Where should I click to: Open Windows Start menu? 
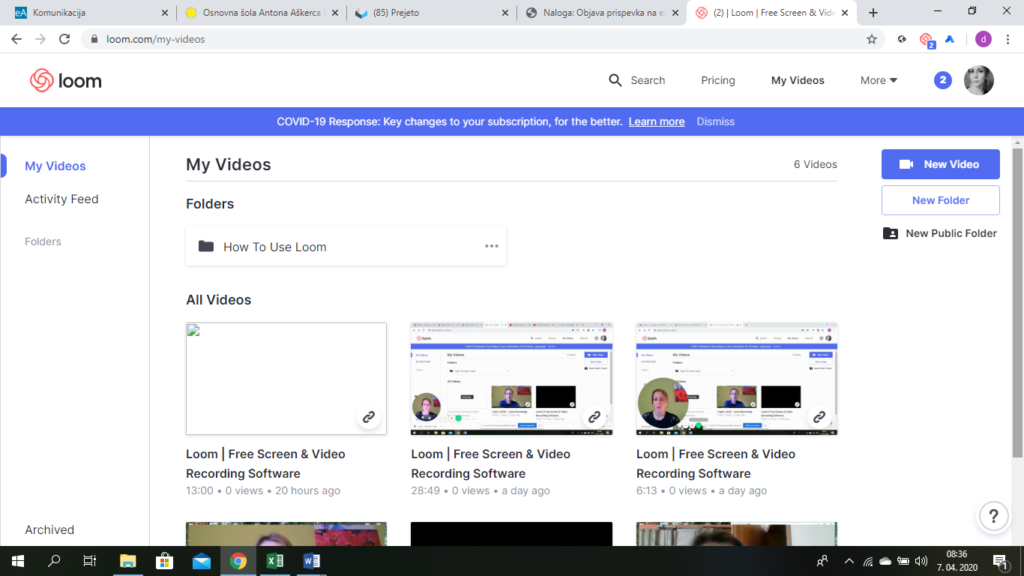tap(18, 561)
